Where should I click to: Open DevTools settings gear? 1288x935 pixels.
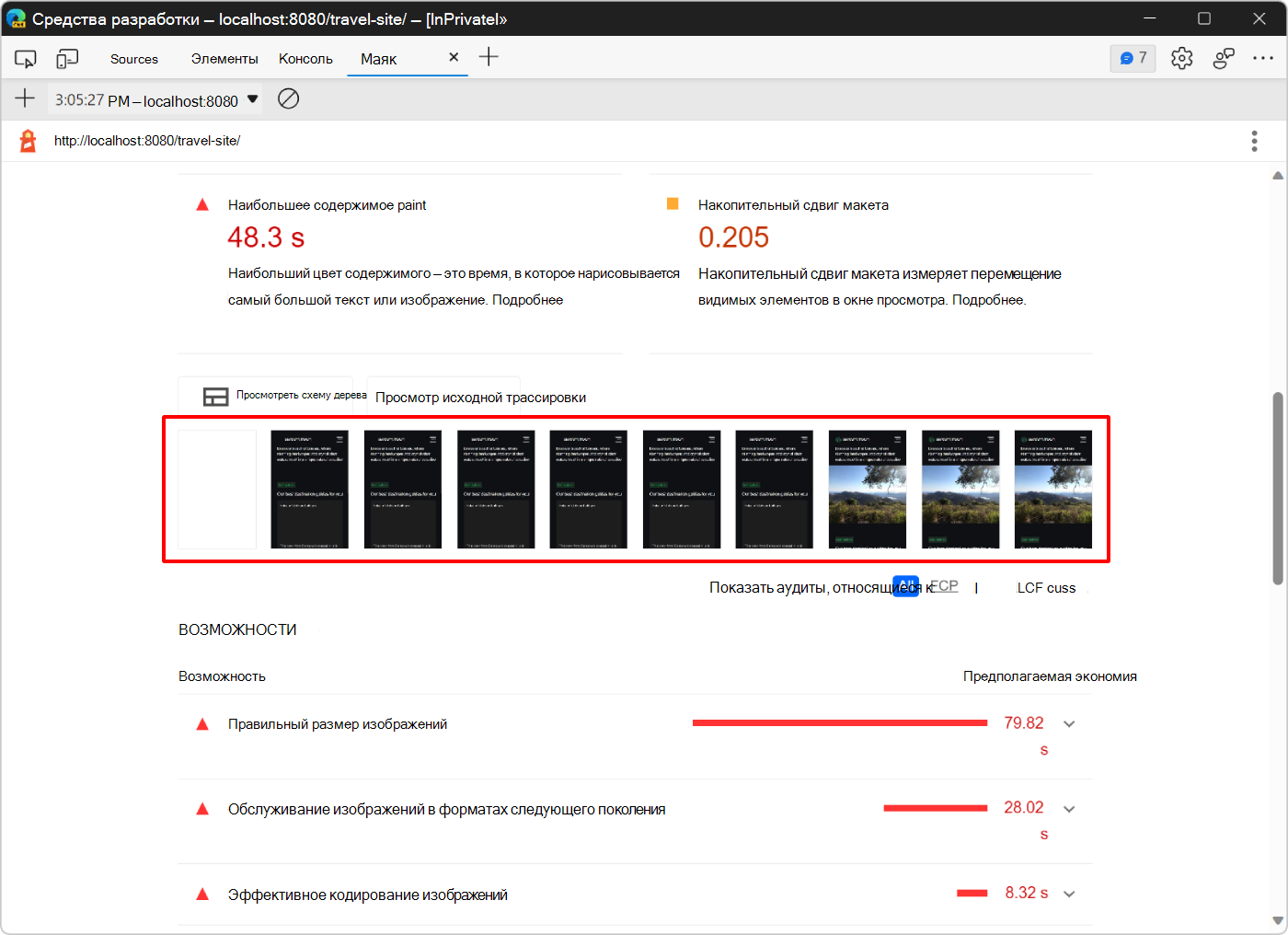[1182, 58]
